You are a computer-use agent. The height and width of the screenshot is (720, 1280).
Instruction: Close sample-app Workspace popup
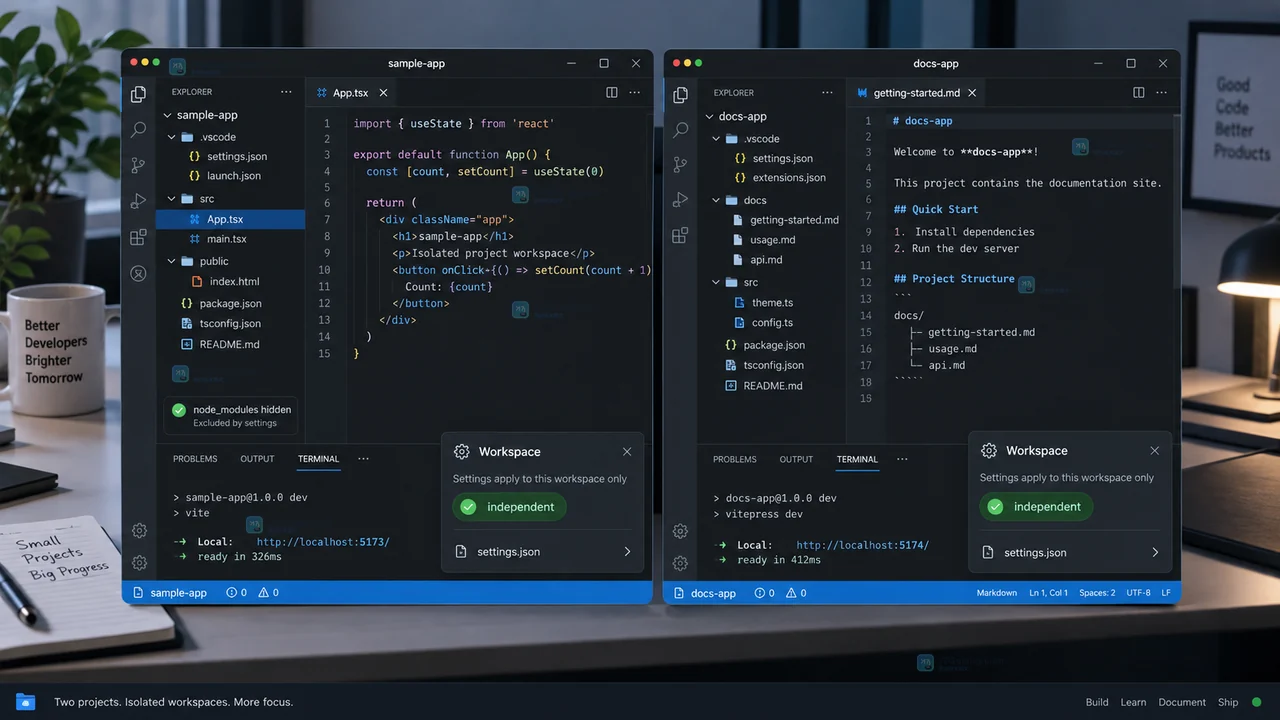tap(627, 452)
